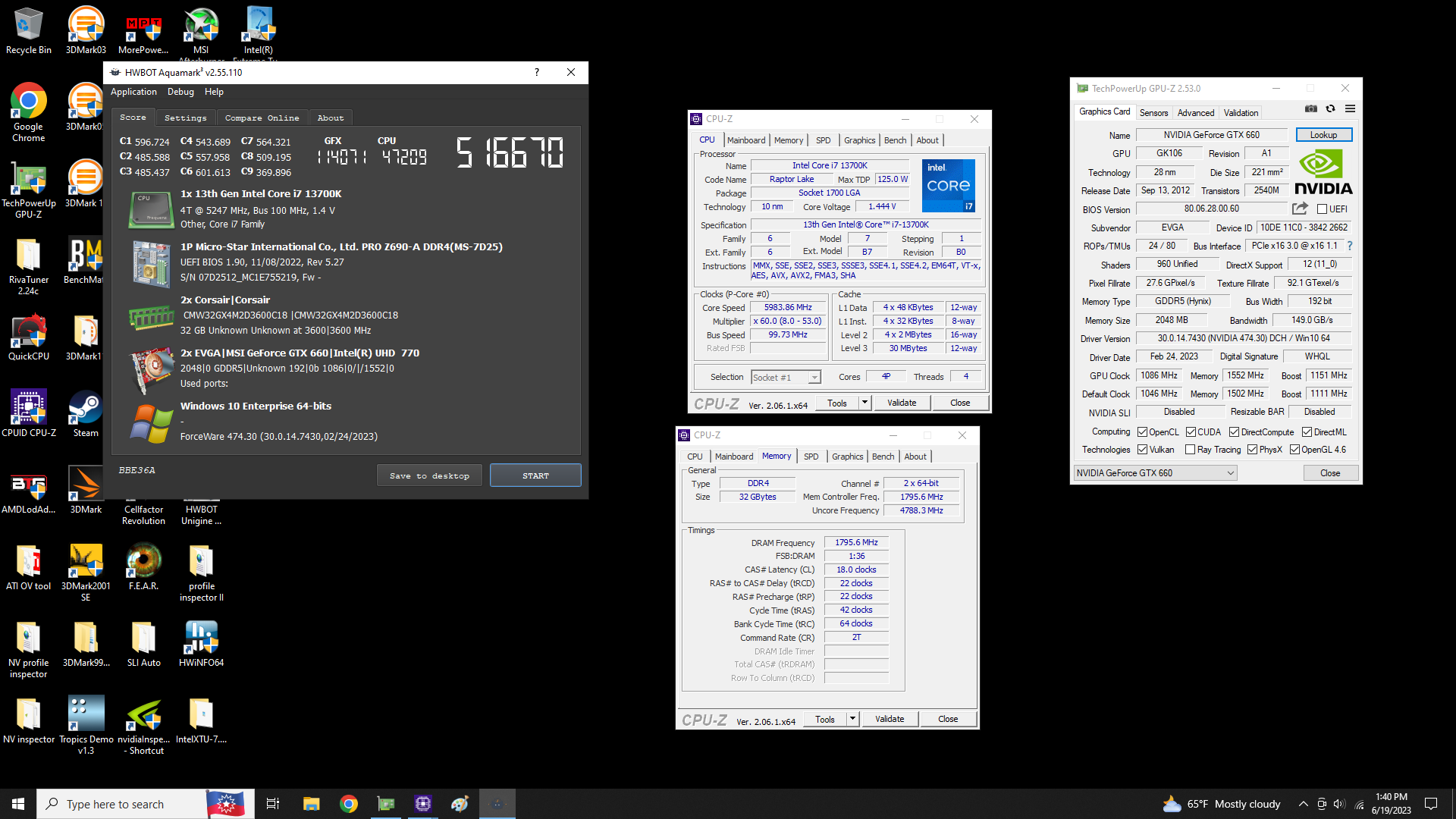Open Cellfactor Revolution desktop shortcut

[143, 515]
